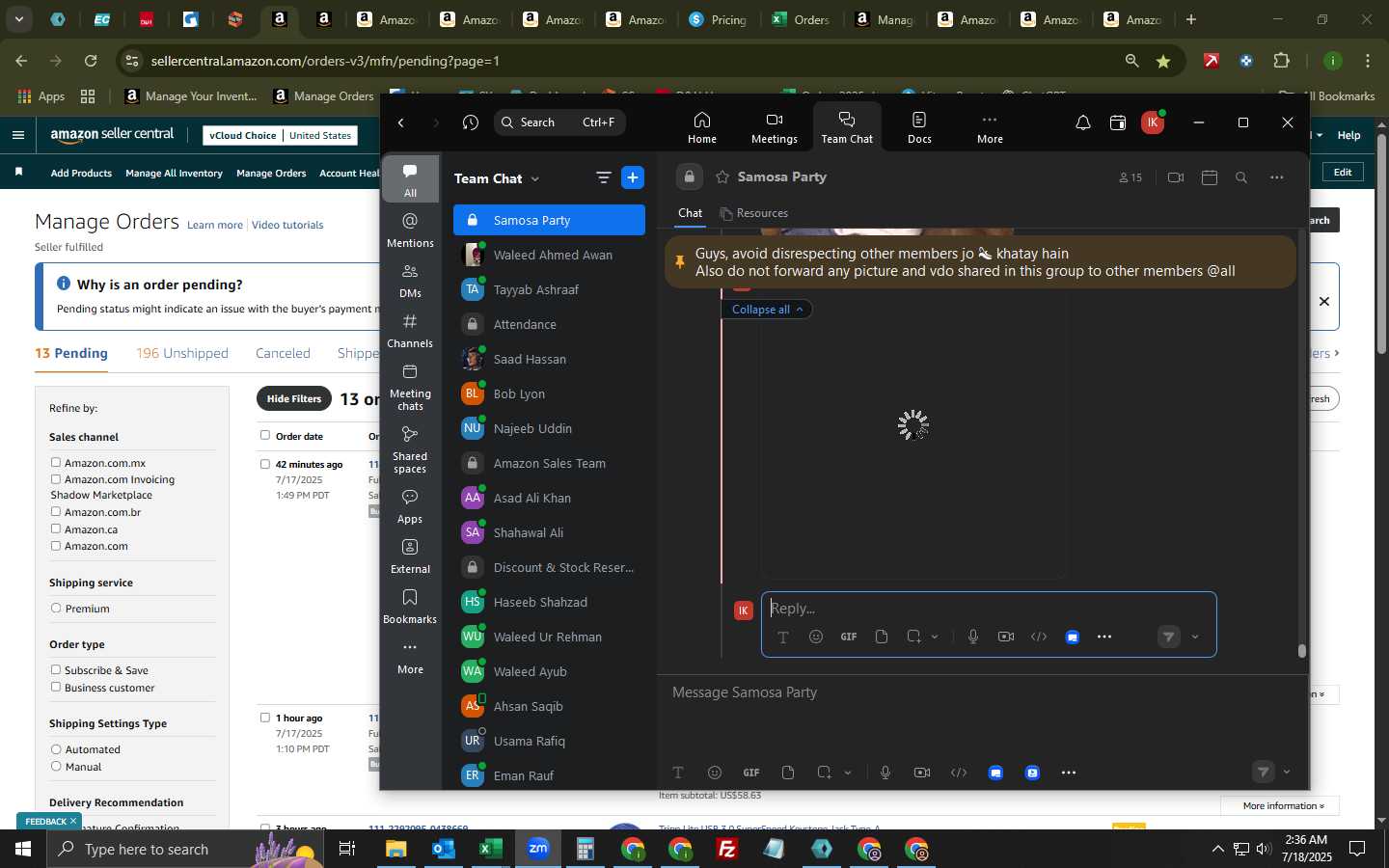Switch to Chat tab in Samosa Party

(690, 213)
